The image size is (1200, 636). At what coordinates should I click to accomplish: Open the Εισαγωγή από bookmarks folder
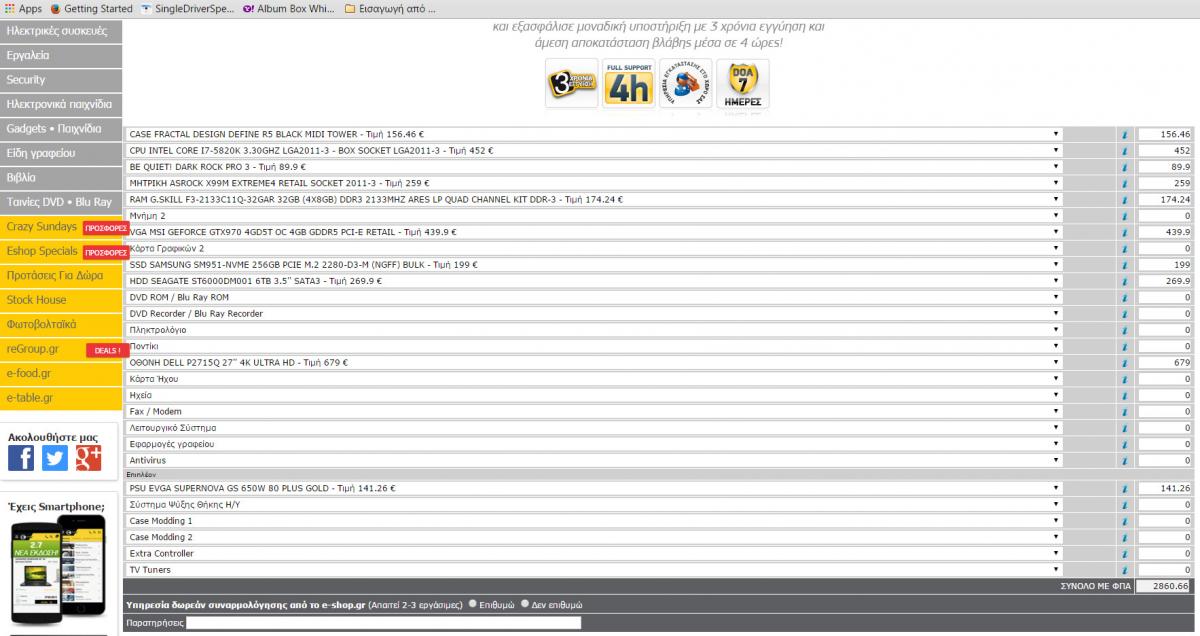click(x=390, y=9)
